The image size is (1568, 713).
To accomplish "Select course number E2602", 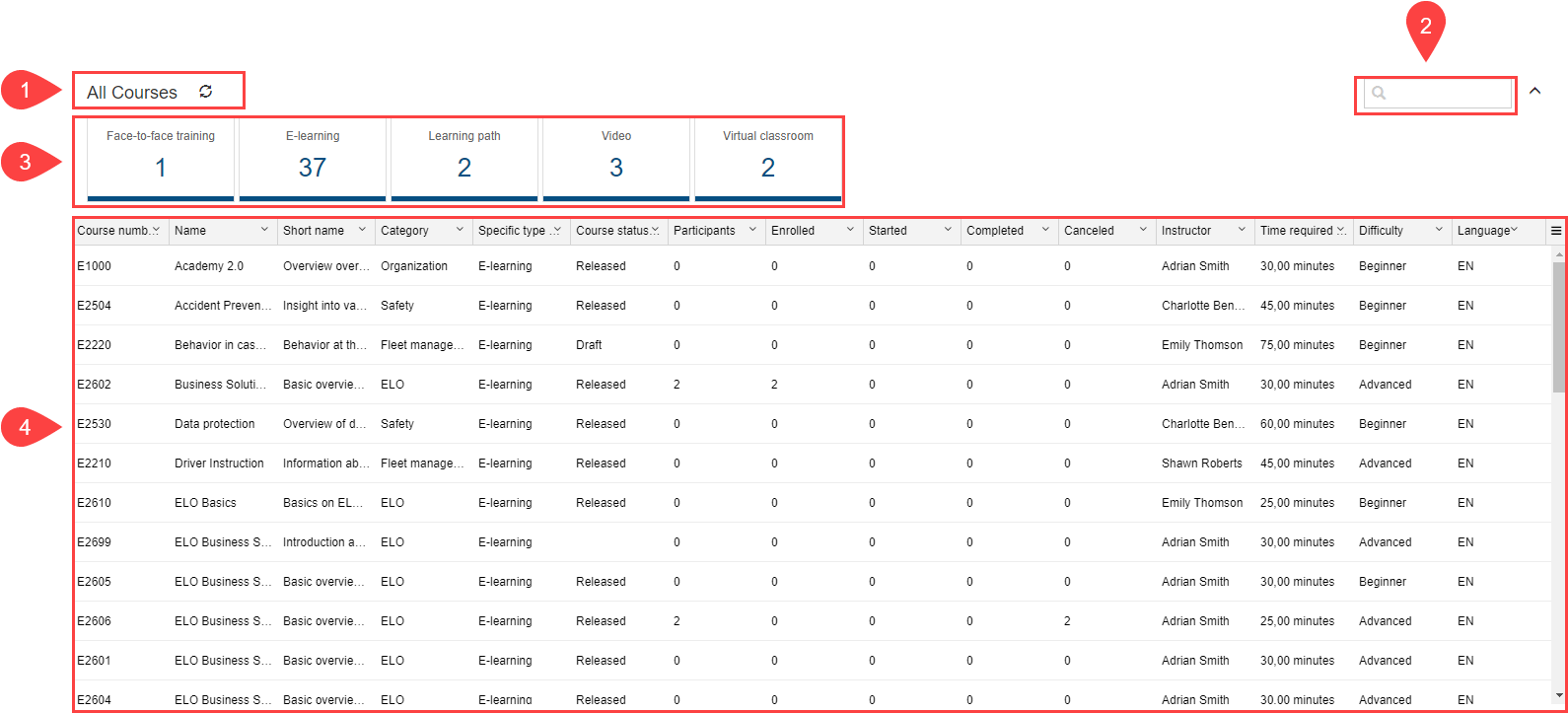I will pos(95,385).
